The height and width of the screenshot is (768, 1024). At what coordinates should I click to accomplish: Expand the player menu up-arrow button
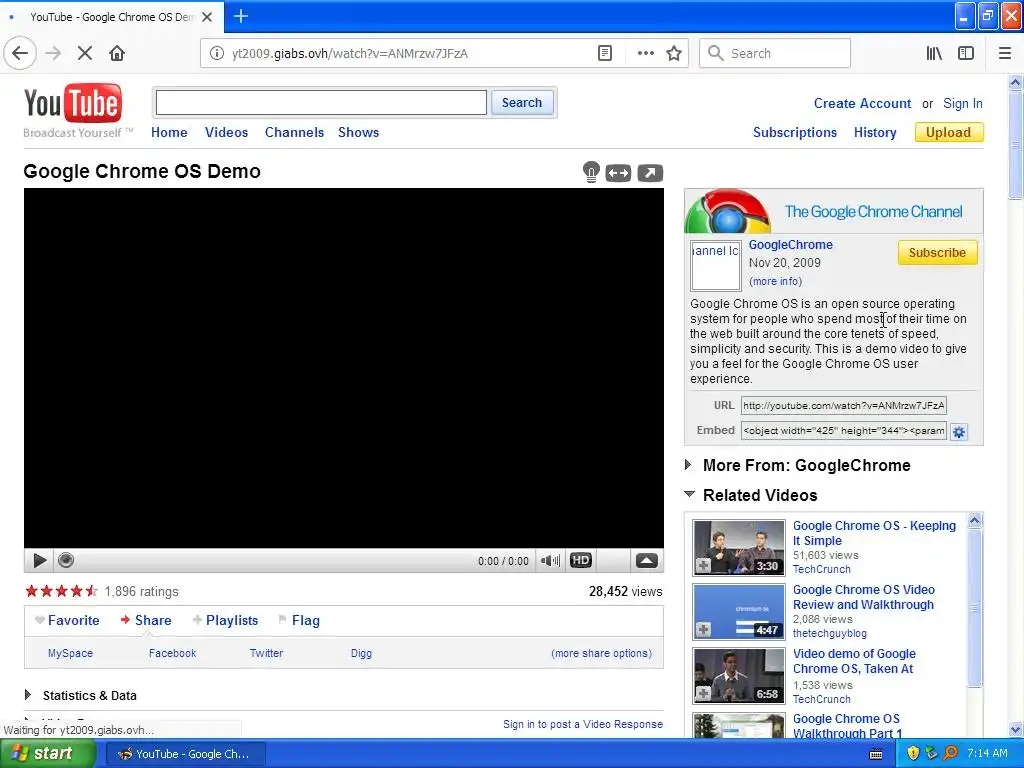point(647,560)
